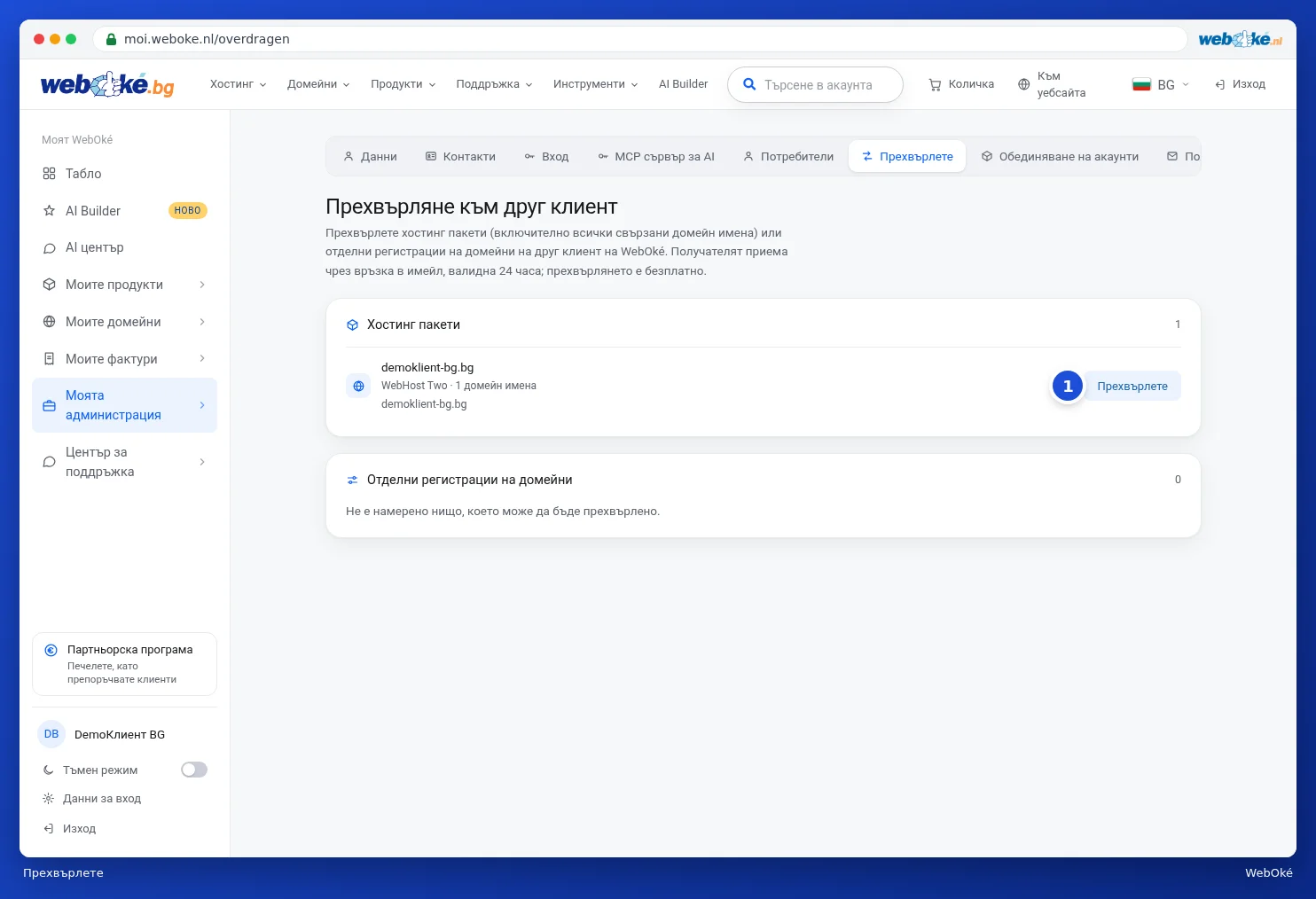Open the Партньорска програма card

point(124,664)
